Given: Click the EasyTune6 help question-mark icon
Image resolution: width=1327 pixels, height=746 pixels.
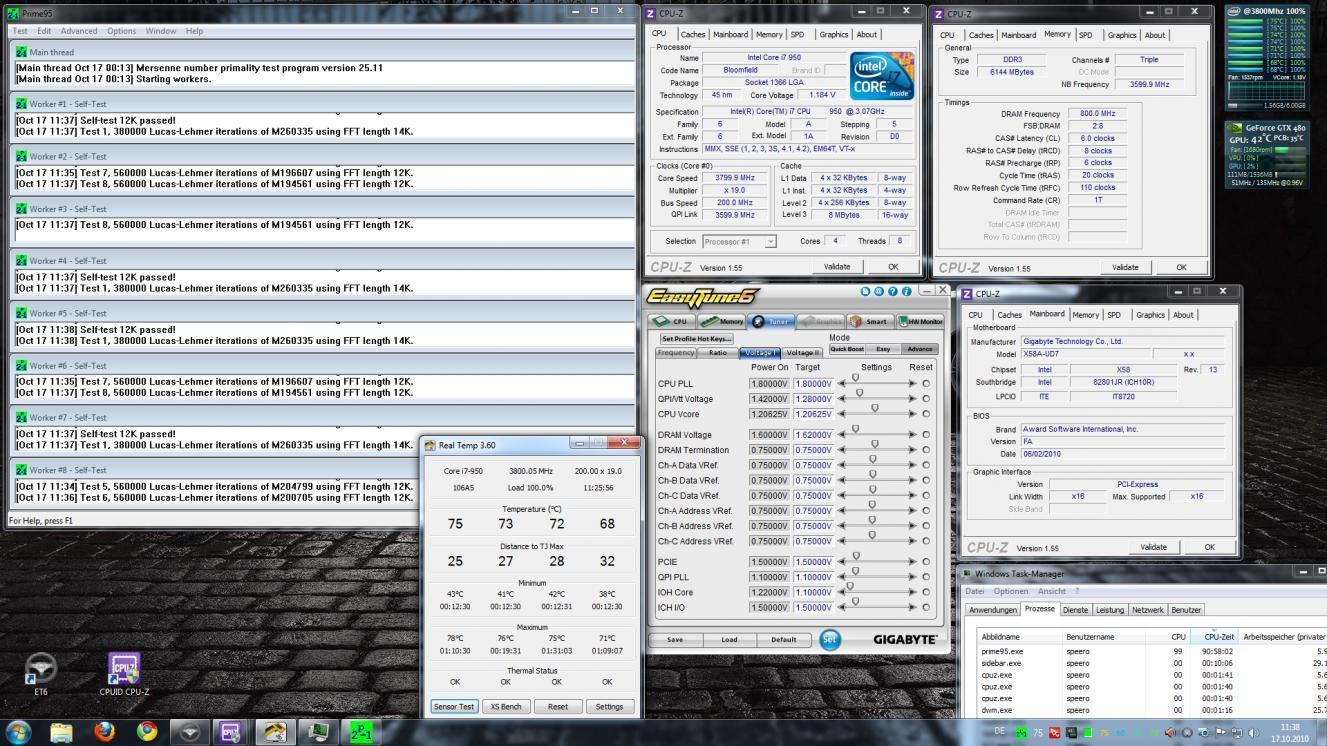Looking at the screenshot, I should pos(891,291).
